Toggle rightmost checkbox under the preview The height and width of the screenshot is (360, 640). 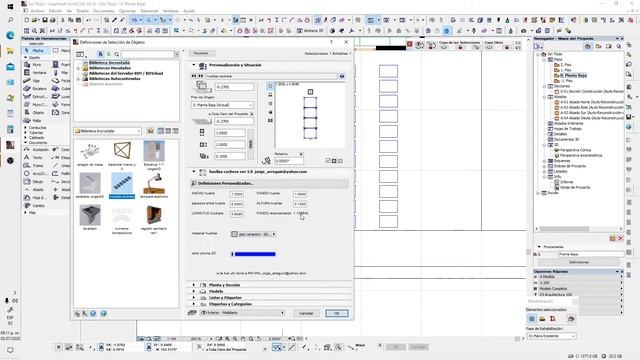coord(341,161)
